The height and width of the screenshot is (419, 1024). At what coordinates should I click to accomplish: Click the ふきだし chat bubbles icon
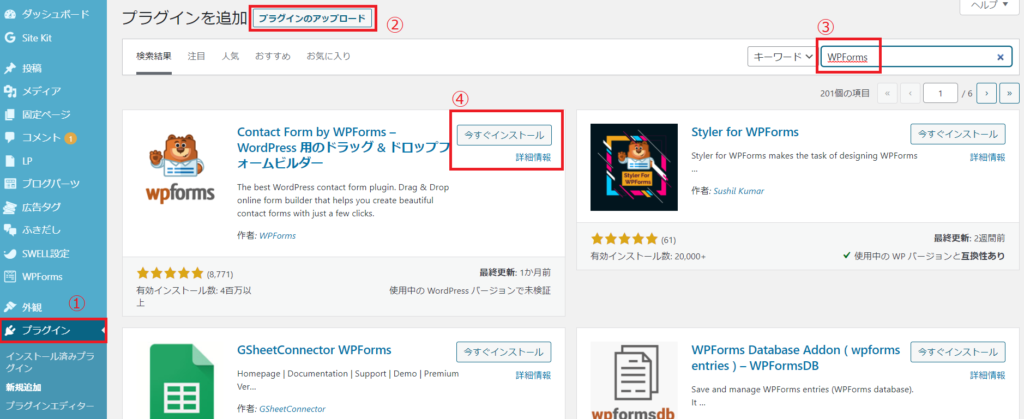9,230
